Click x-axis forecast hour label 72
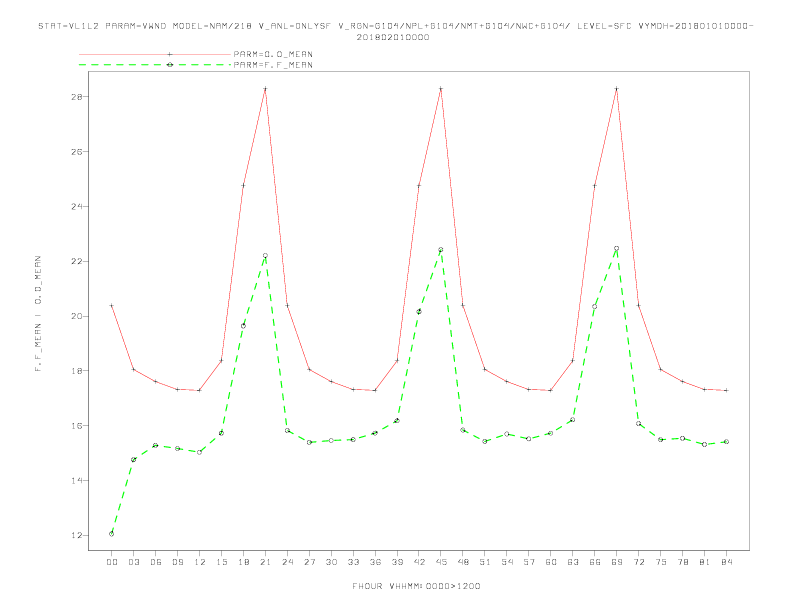The image size is (792, 612). [x=638, y=562]
